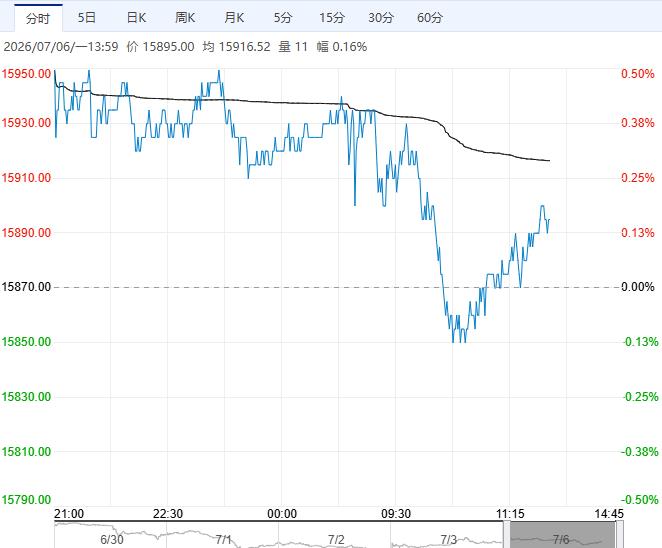Select the 日K tab
The width and height of the screenshot is (662, 548).
tap(136, 18)
